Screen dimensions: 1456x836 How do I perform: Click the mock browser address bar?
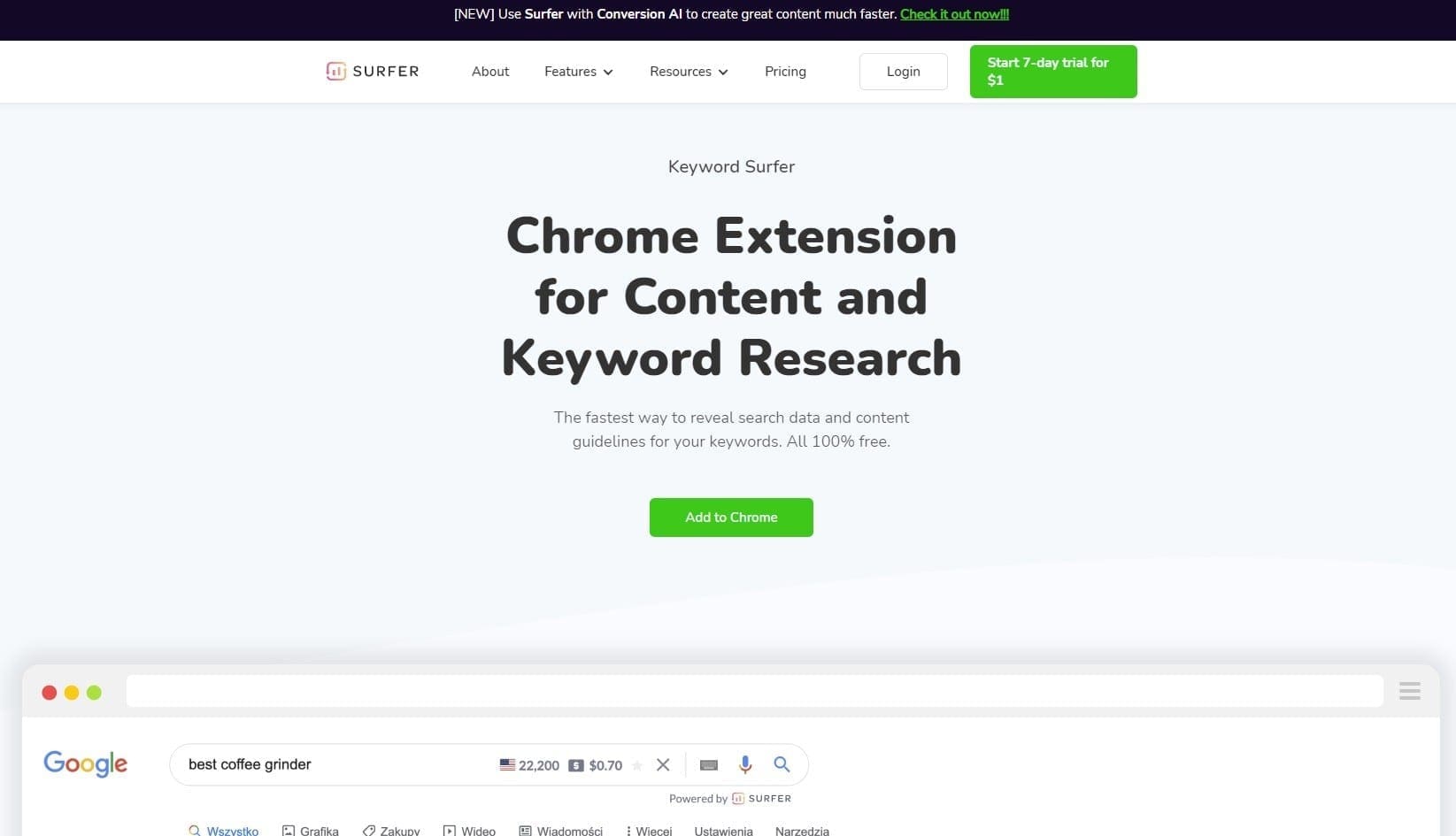pos(754,691)
